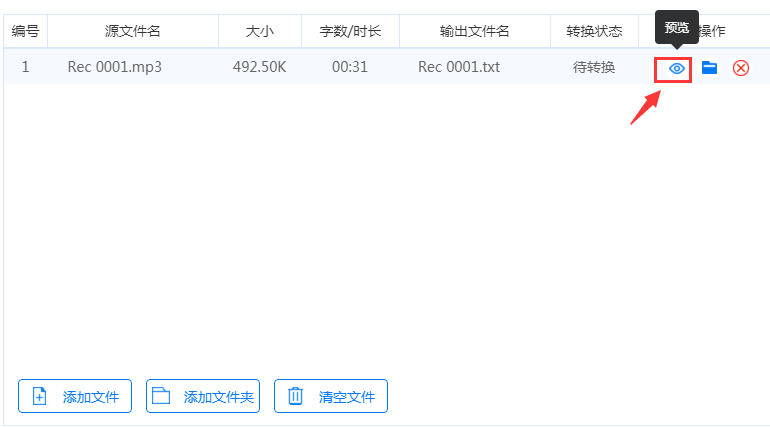
Task: Click the 编号 column header
Action: coord(26,31)
